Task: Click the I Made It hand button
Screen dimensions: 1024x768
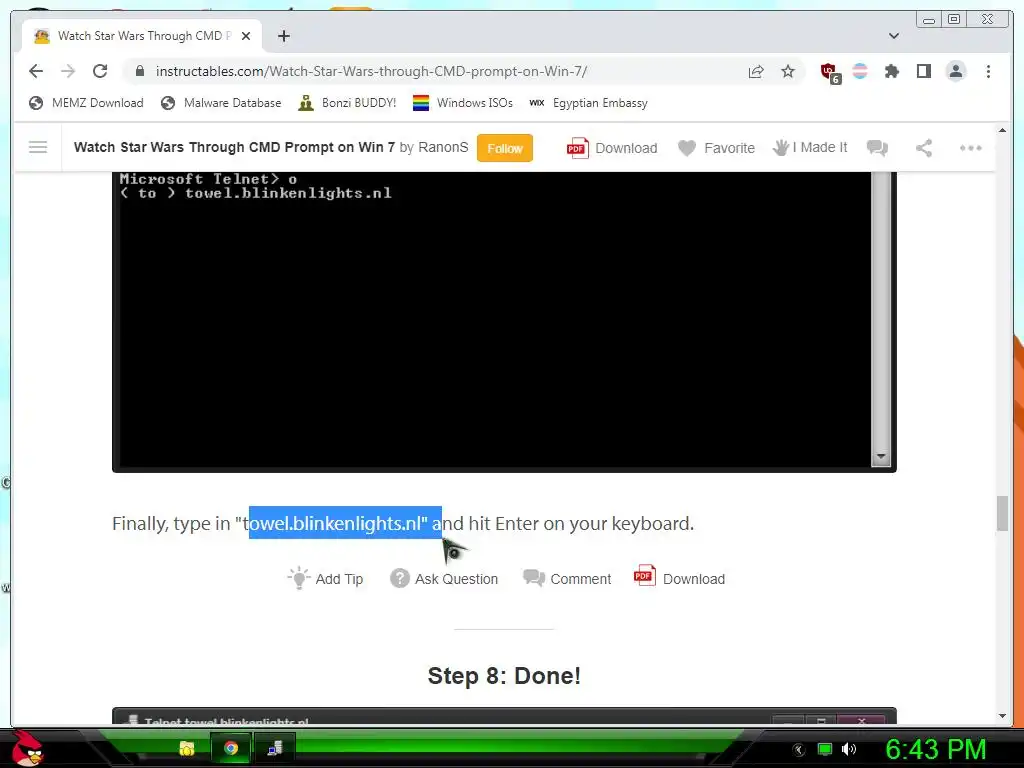Action: click(810, 148)
